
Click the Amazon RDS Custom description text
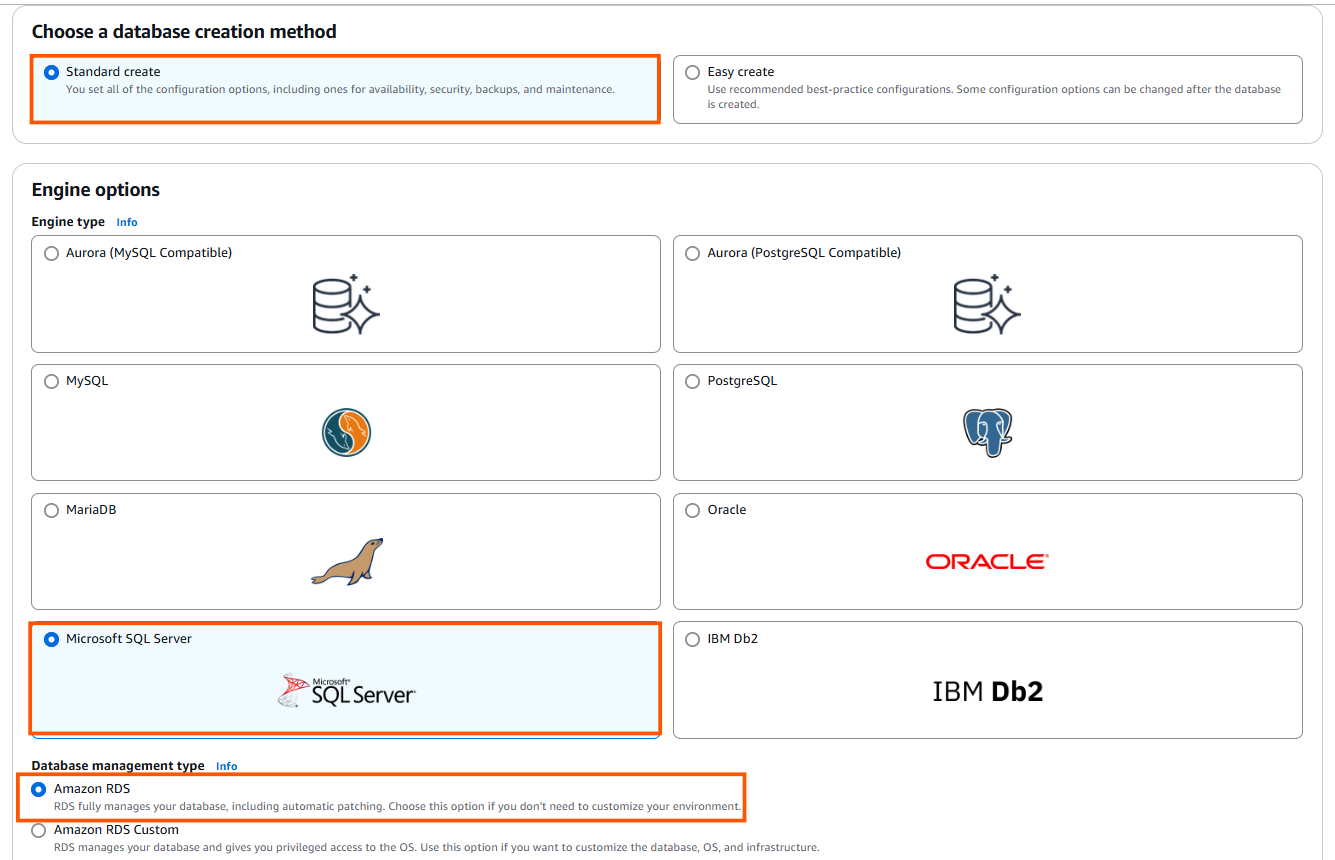[437, 847]
